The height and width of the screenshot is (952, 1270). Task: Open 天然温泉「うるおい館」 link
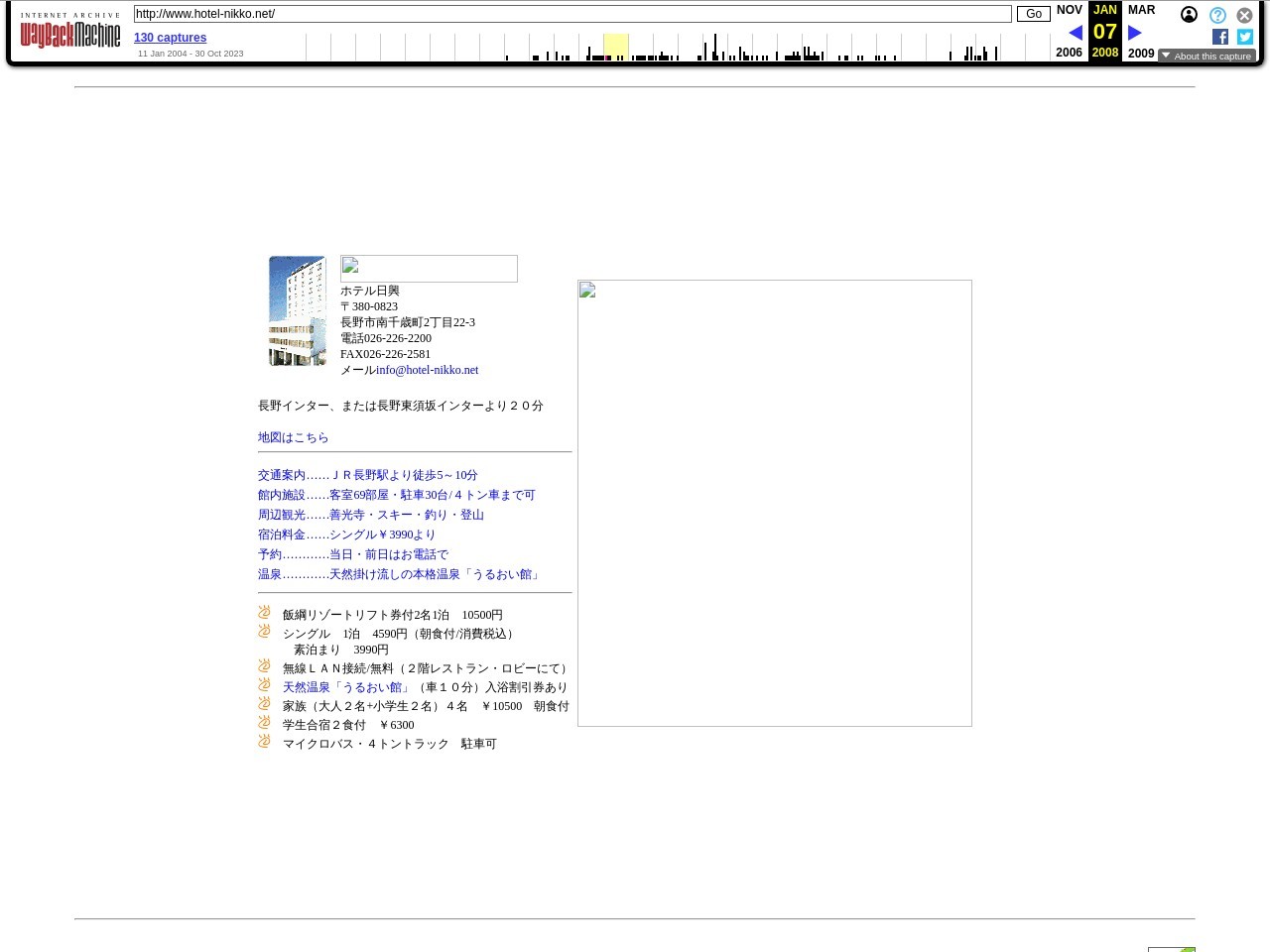346,687
